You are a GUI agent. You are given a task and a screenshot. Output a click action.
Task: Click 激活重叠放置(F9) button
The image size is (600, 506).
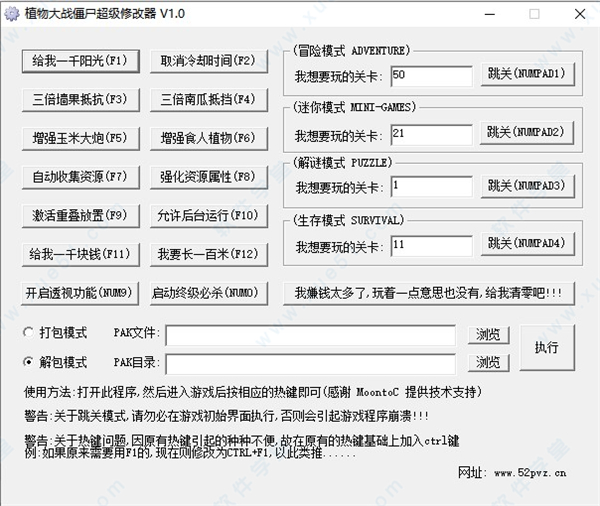[x=80, y=215]
